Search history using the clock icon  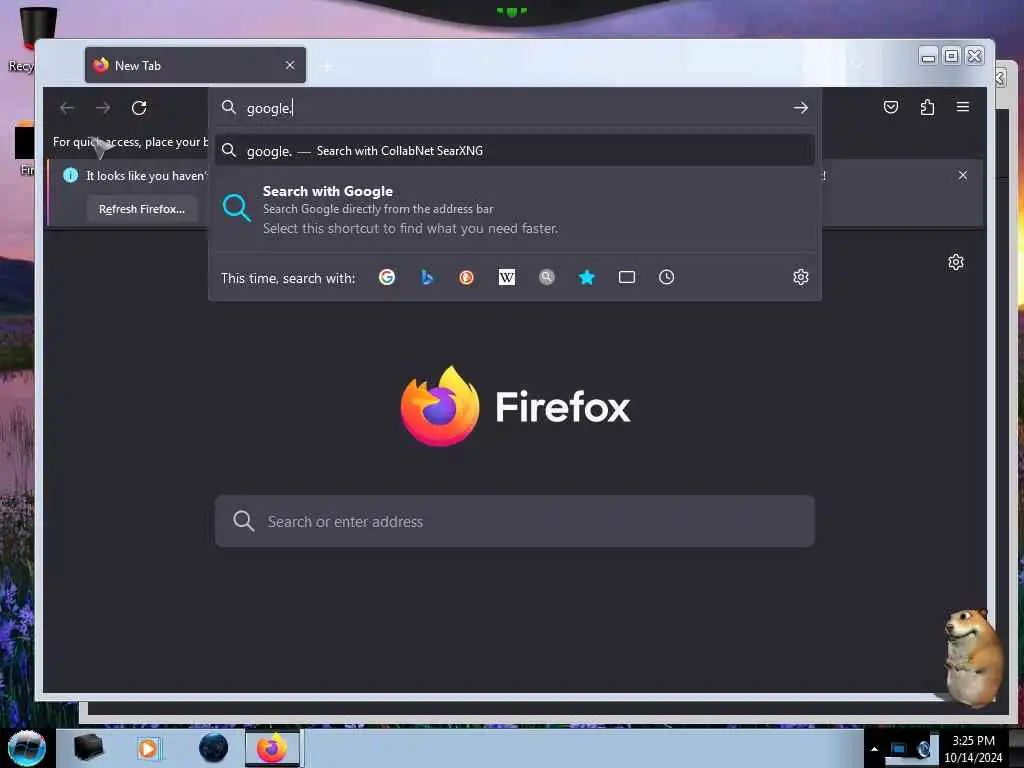tap(666, 278)
